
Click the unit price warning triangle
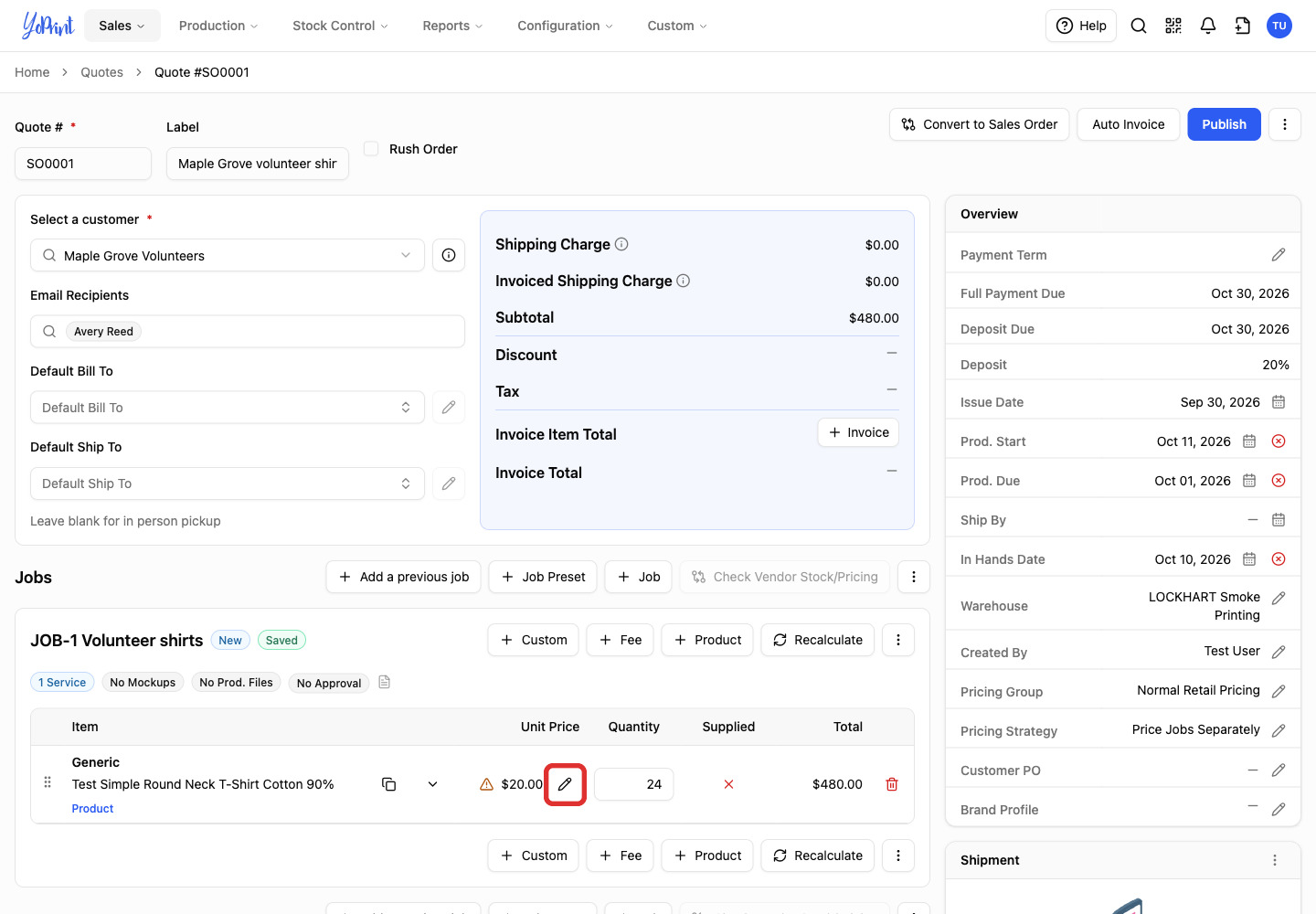pyautogui.click(x=487, y=784)
